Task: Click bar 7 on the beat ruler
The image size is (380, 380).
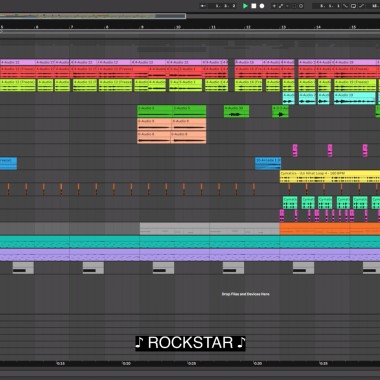Action: 72,27
